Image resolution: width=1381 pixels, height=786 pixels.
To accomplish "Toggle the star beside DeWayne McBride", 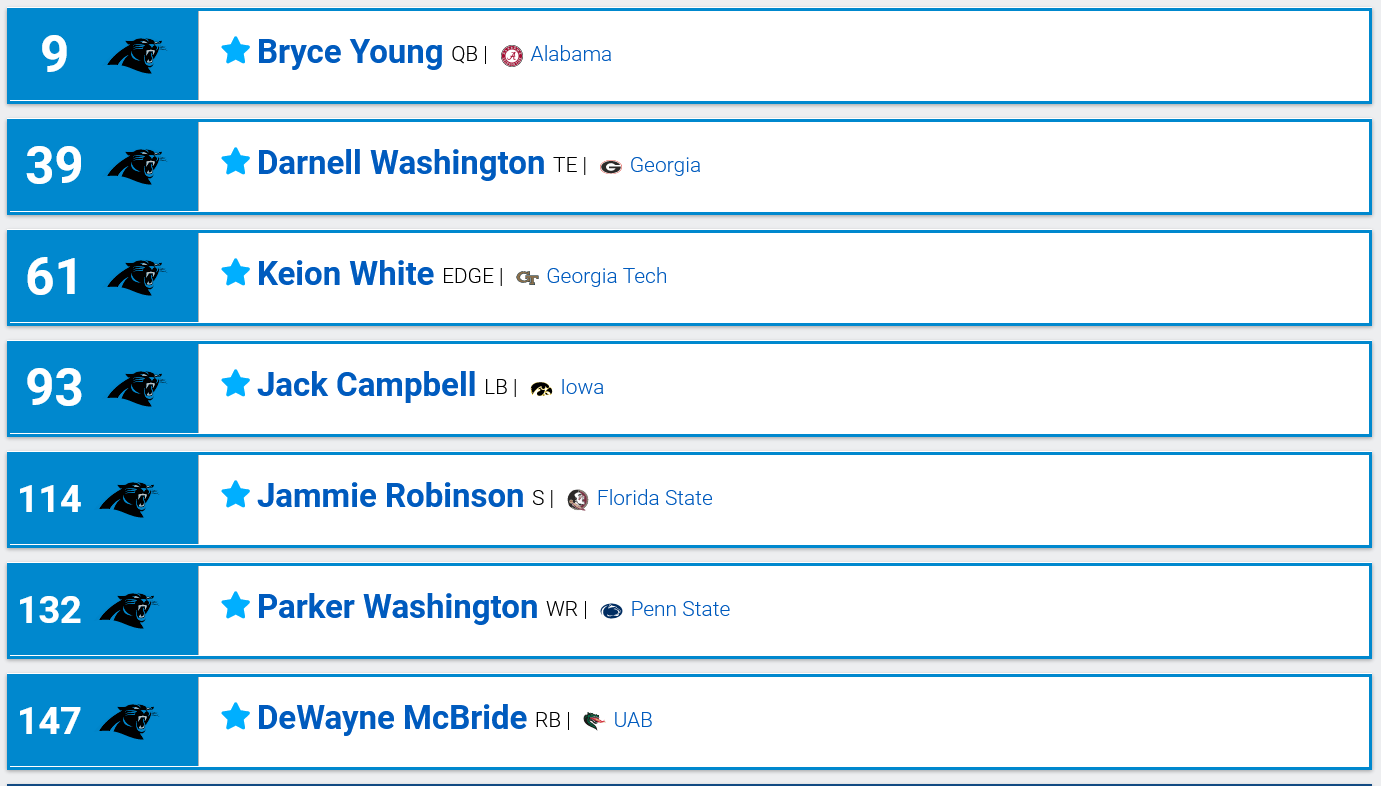I will click(x=235, y=716).
